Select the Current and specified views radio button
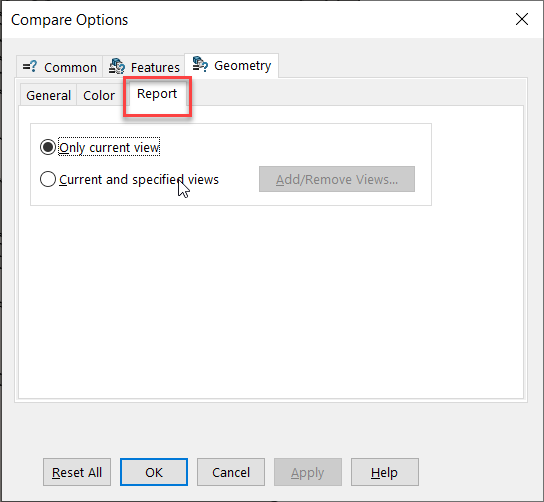This screenshot has width=544, height=502. click(48, 179)
